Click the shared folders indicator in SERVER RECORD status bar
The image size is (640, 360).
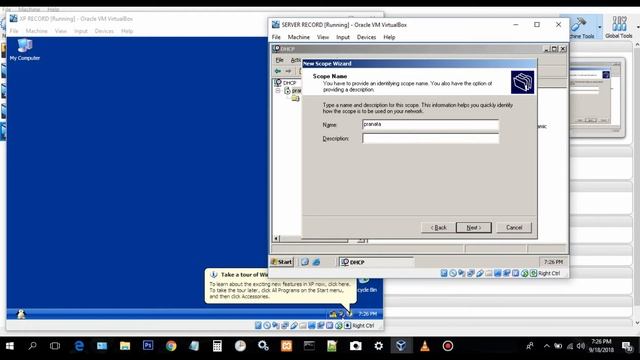[x=489, y=273]
